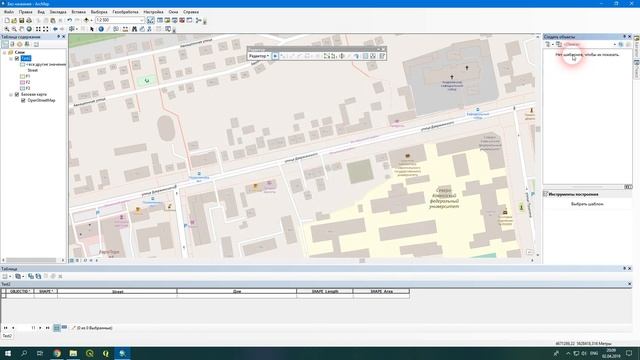Select the Edit tool in Editor toolbar
This screenshot has height=360, width=640.
275,56
